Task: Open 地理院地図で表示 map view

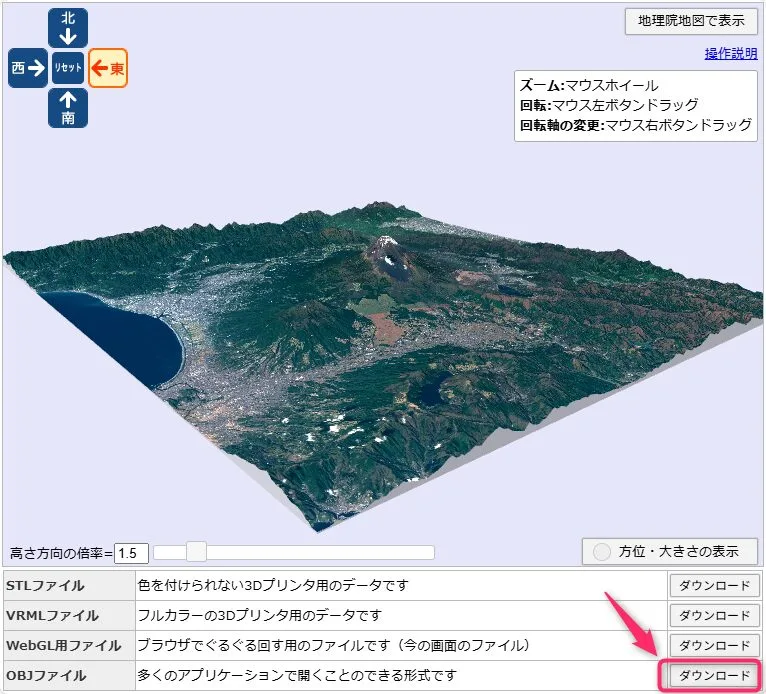Action: 691,21
